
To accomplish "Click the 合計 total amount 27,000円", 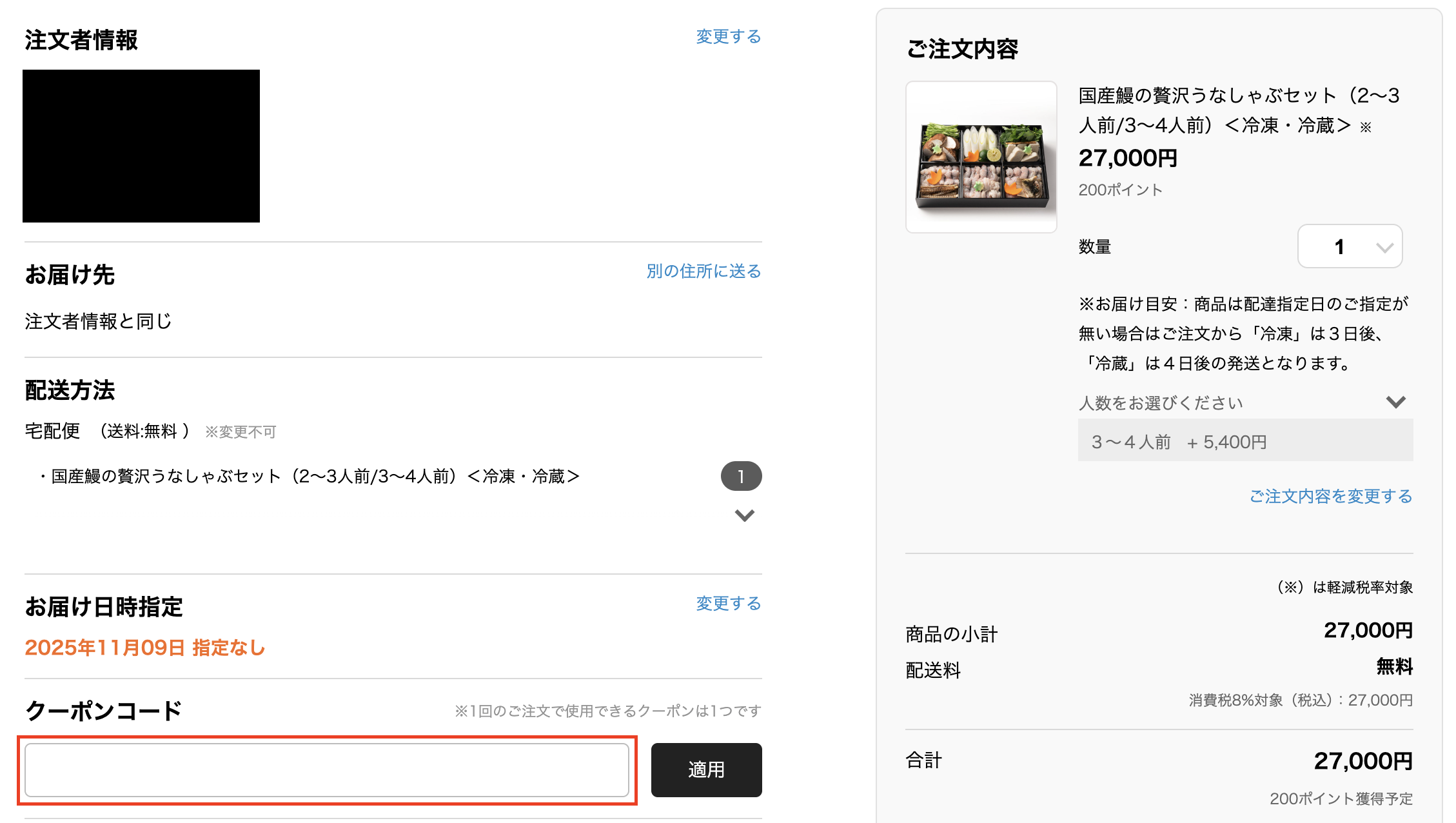I will [1363, 761].
